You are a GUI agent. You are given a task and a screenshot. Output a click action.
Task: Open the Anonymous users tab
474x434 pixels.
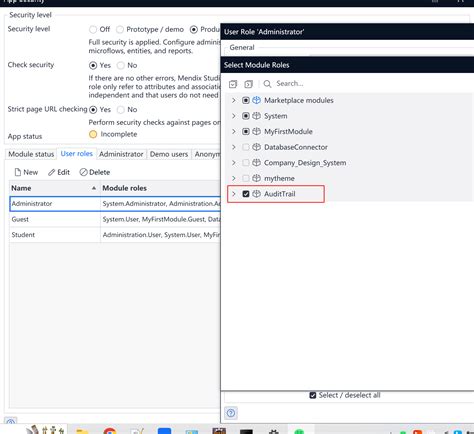click(207, 154)
